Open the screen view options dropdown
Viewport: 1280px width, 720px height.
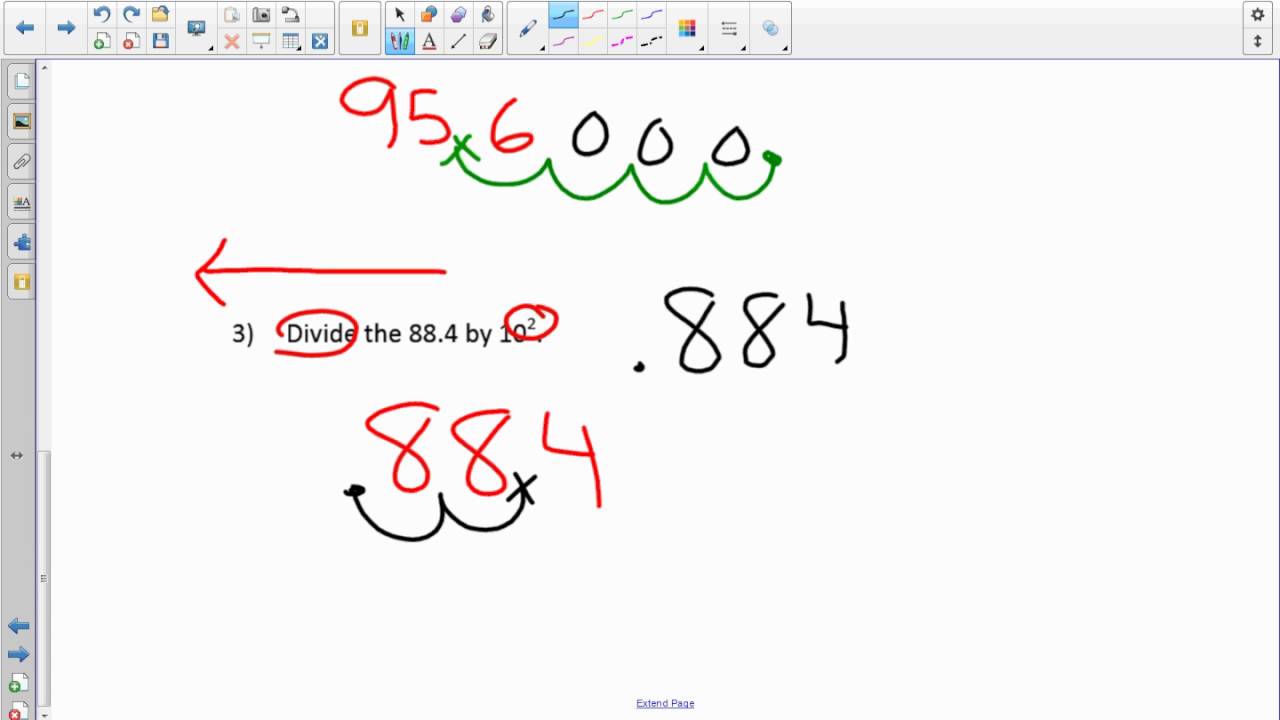(x=197, y=28)
